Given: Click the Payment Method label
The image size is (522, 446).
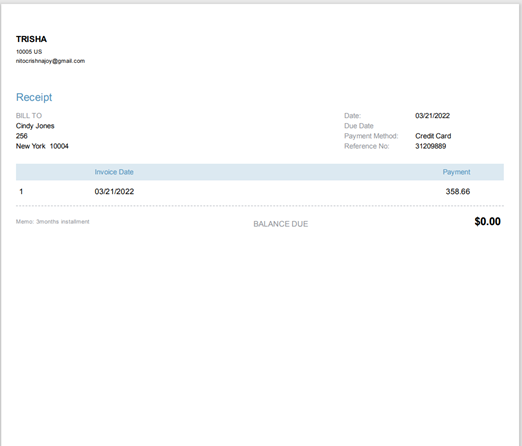Looking at the screenshot, I should coord(371,136).
